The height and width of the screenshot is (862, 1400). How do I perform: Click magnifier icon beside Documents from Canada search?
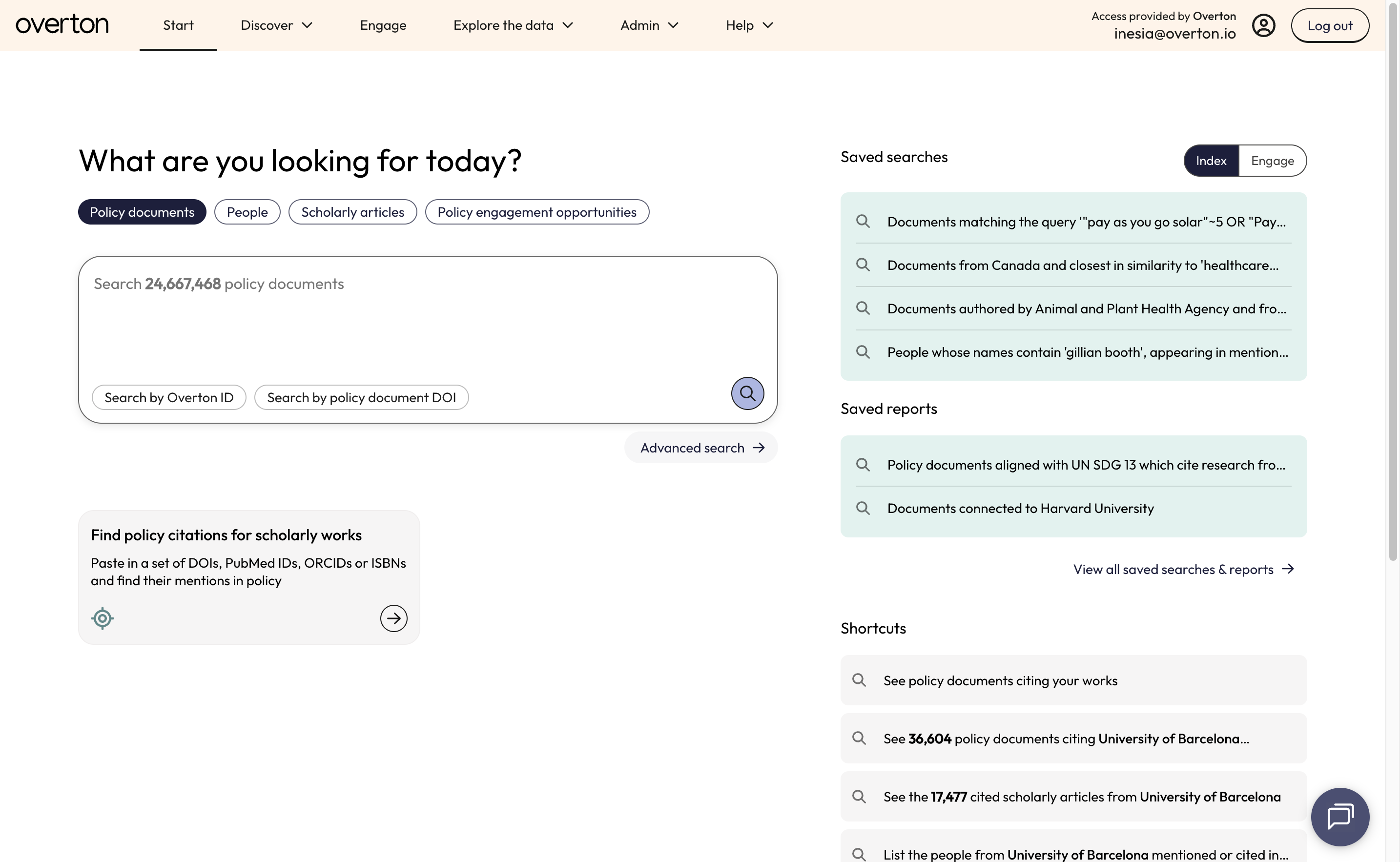pos(863,265)
